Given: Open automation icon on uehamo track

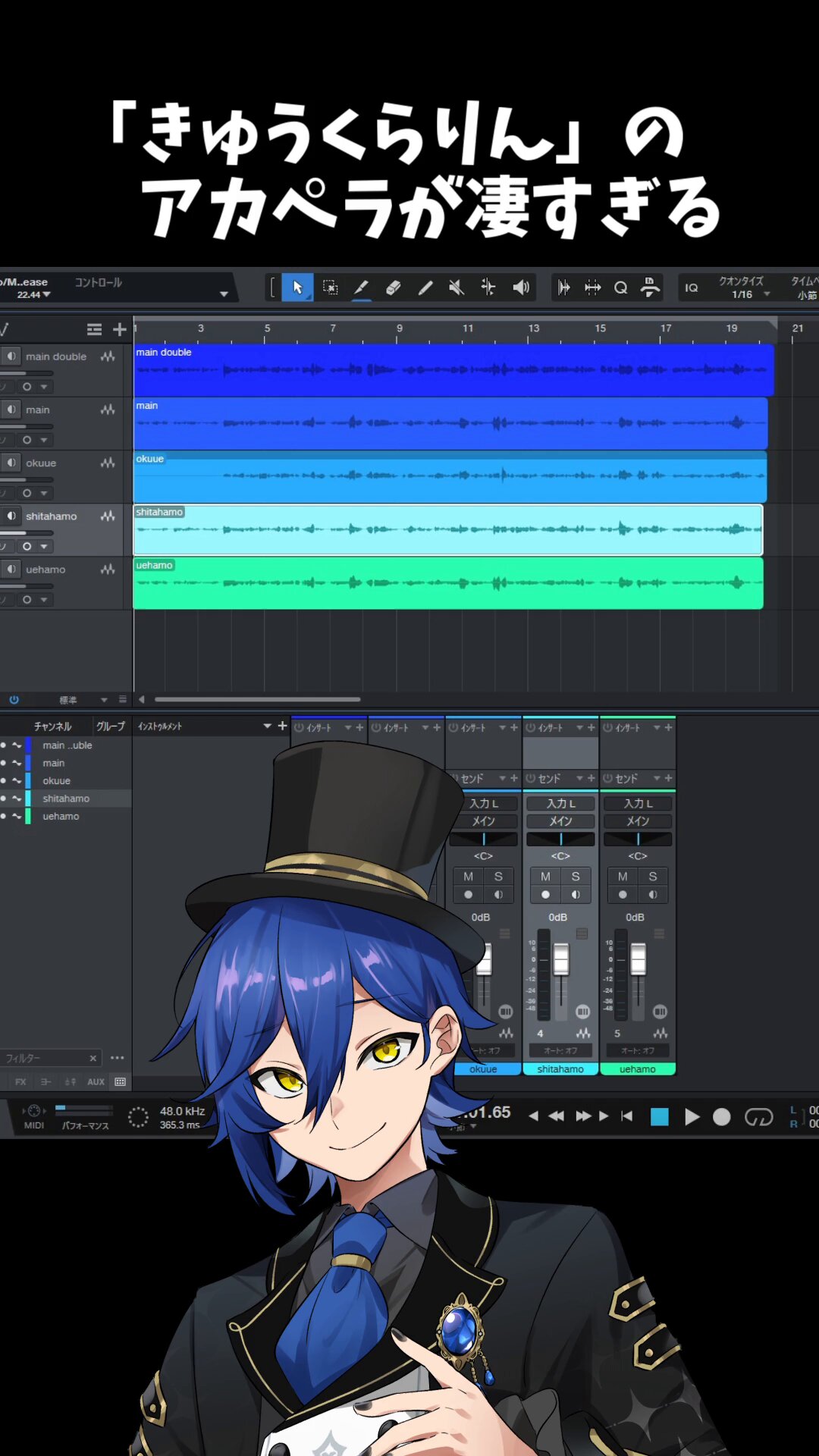Looking at the screenshot, I should click(108, 569).
